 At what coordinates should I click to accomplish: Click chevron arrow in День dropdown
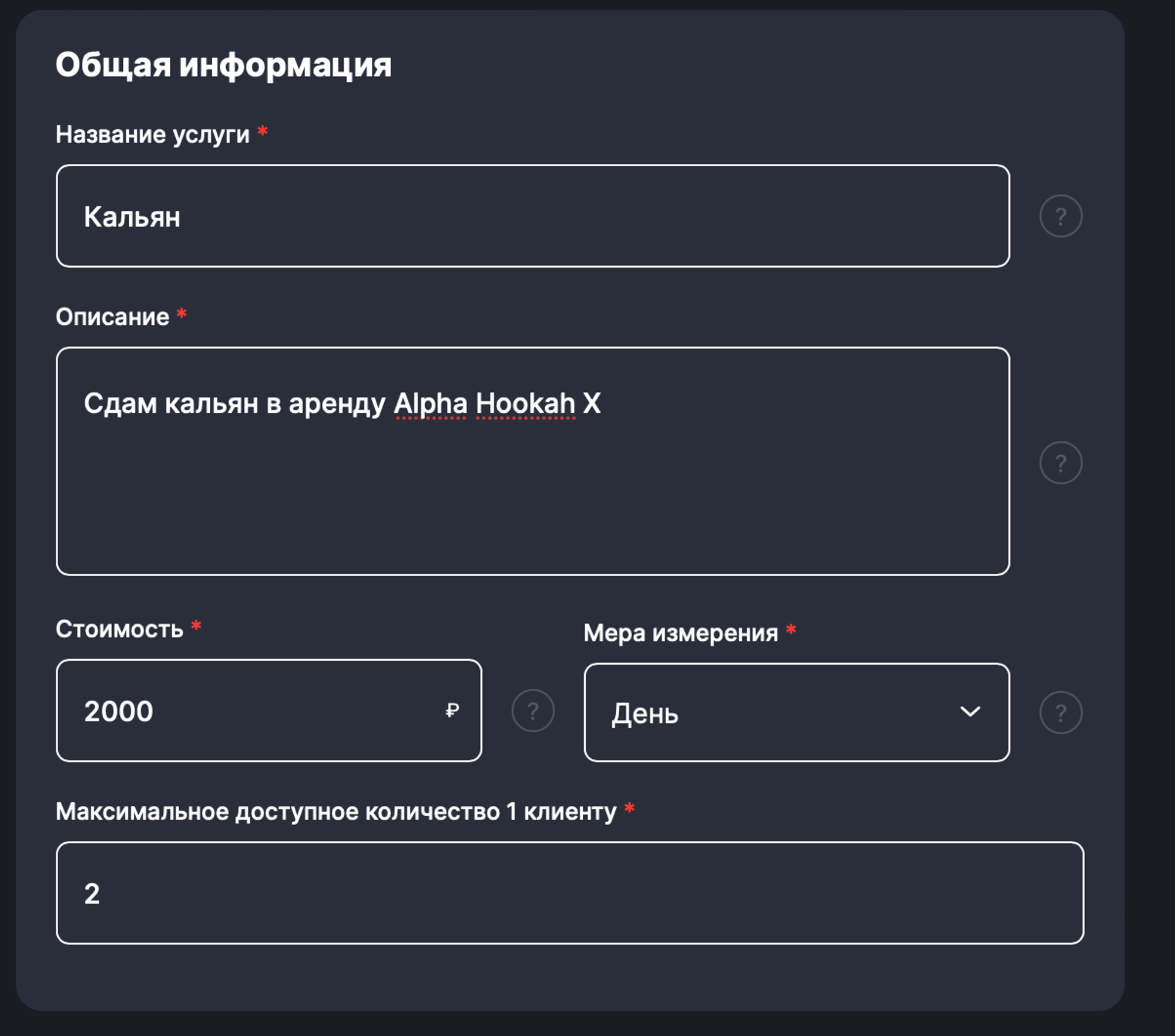coord(969,712)
